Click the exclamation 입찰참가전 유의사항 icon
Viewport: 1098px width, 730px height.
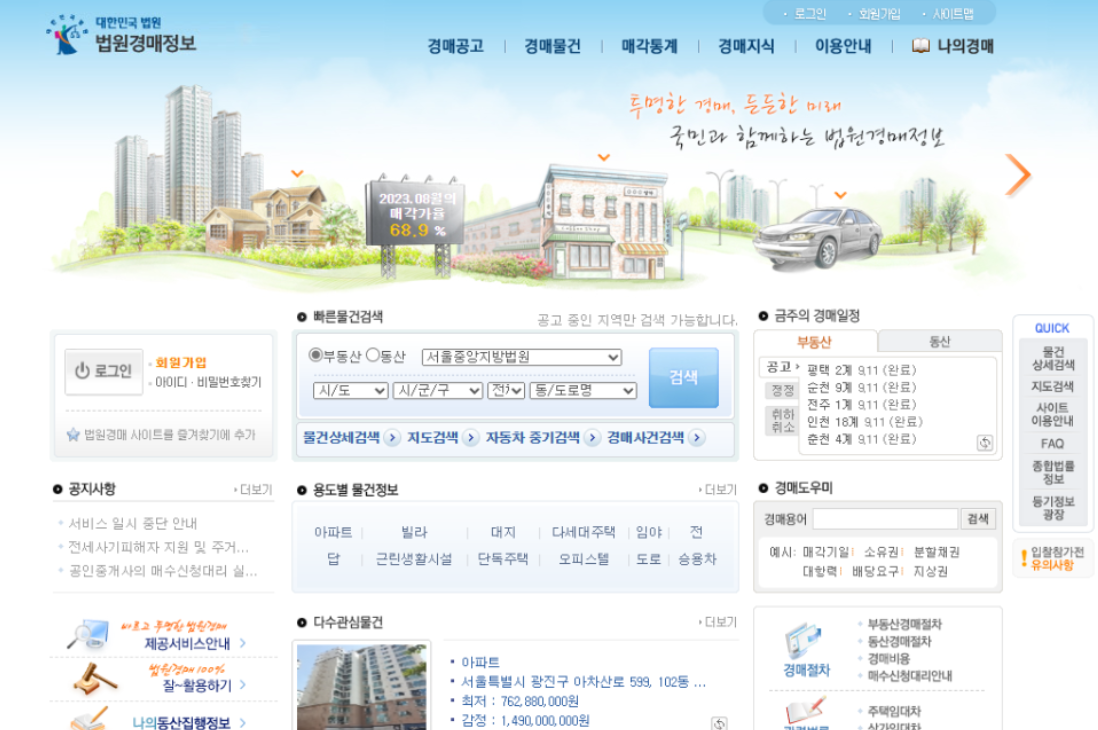click(1024, 558)
